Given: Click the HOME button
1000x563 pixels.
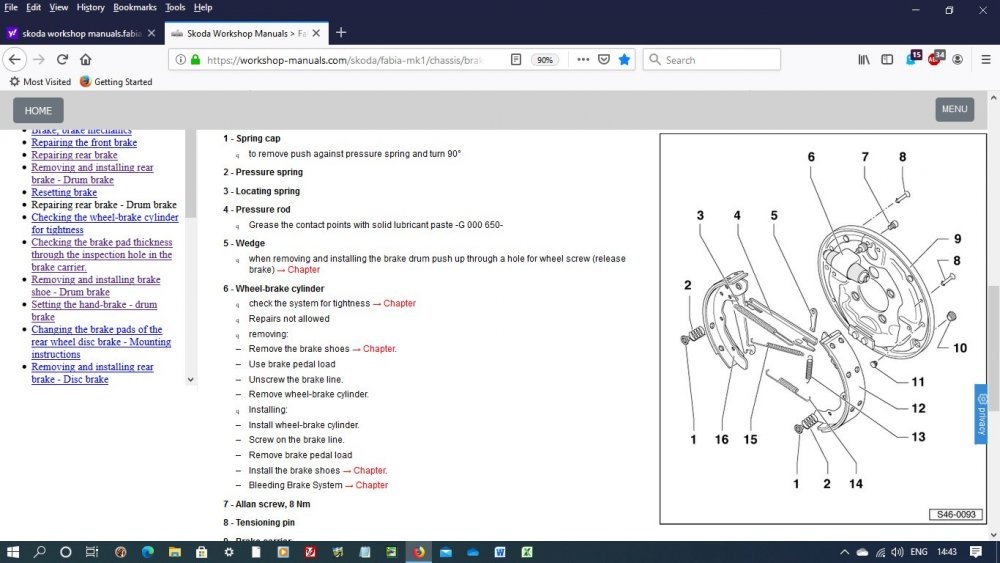Looking at the screenshot, I should [38, 110].
